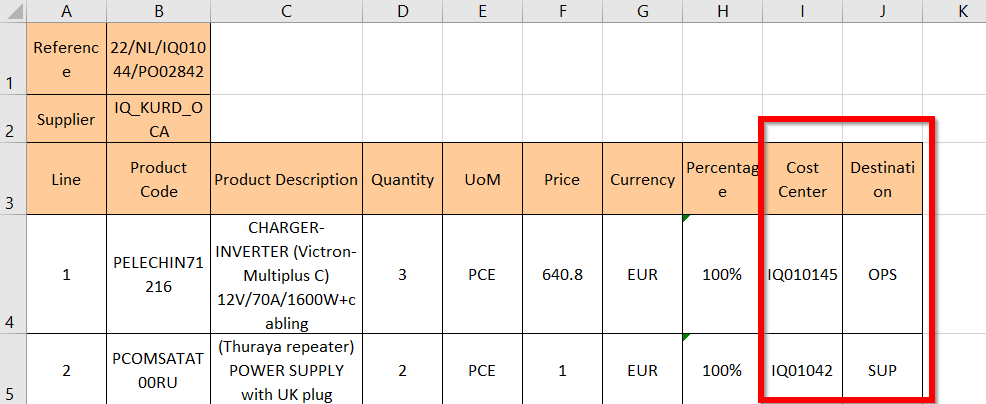Click the cell with price 640.8
The width and height of the screenshot is (986, 404).
[563, 273]
